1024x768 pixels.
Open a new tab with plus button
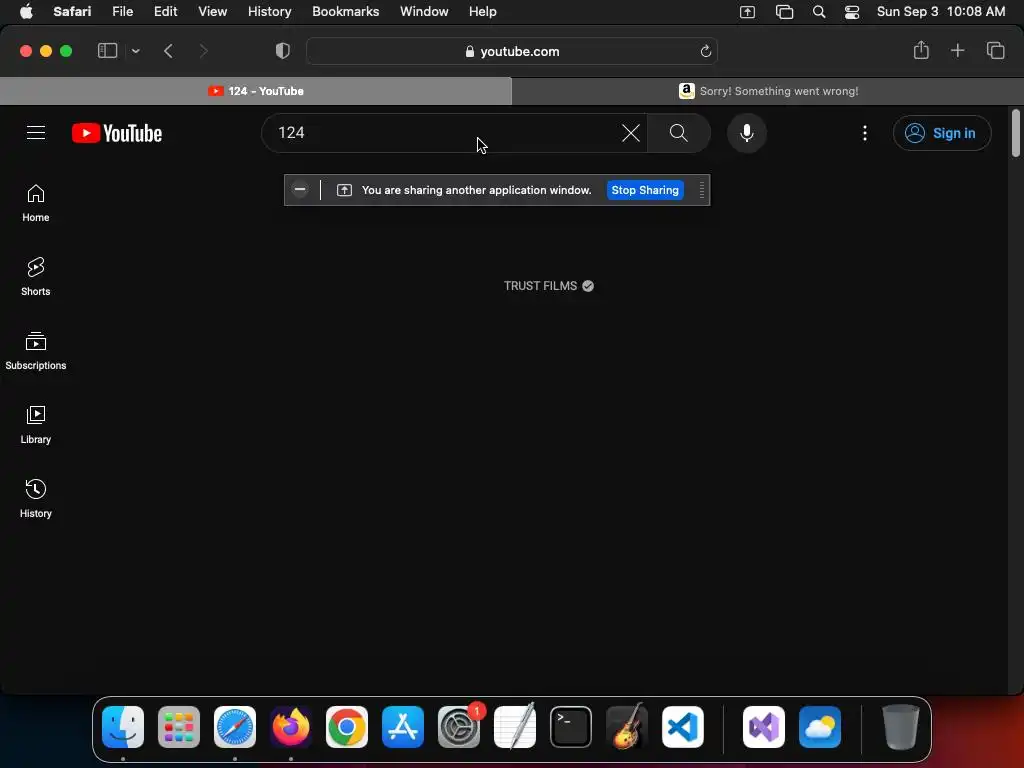point(957,50)
